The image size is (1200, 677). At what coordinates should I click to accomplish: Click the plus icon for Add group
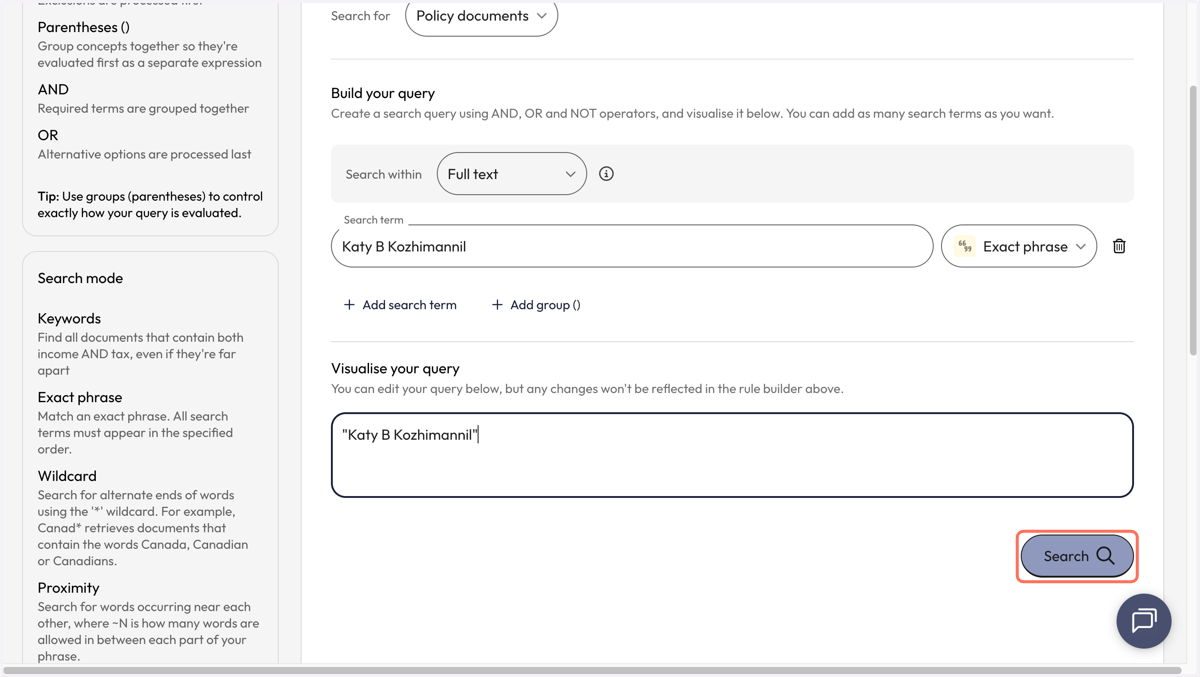pos(497,305)
